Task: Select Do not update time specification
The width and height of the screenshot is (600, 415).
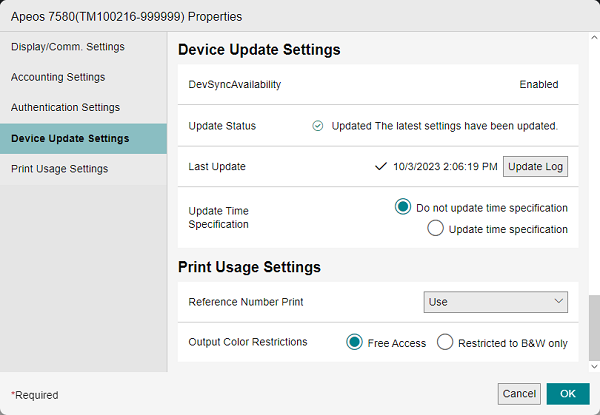Action: point(403,207)
